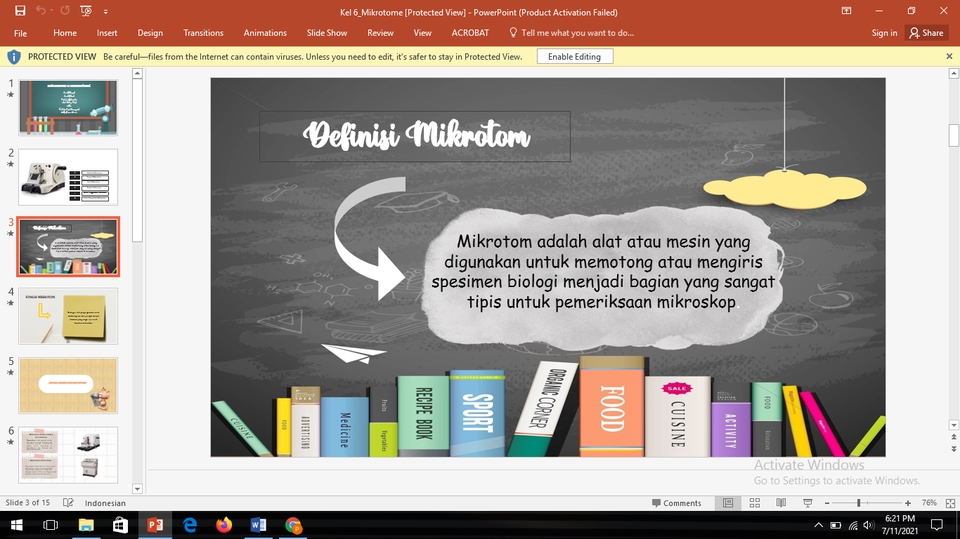Click the Share button
The image size is (960, 539).
coord(926,33)
